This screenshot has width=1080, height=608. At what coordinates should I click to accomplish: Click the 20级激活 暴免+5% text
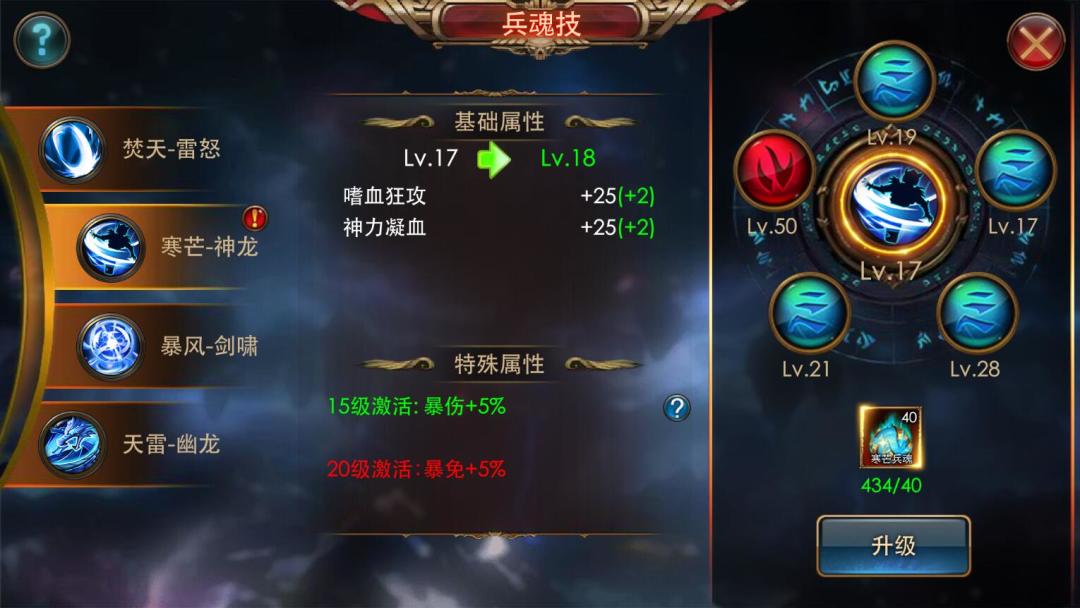pos(417,469)
